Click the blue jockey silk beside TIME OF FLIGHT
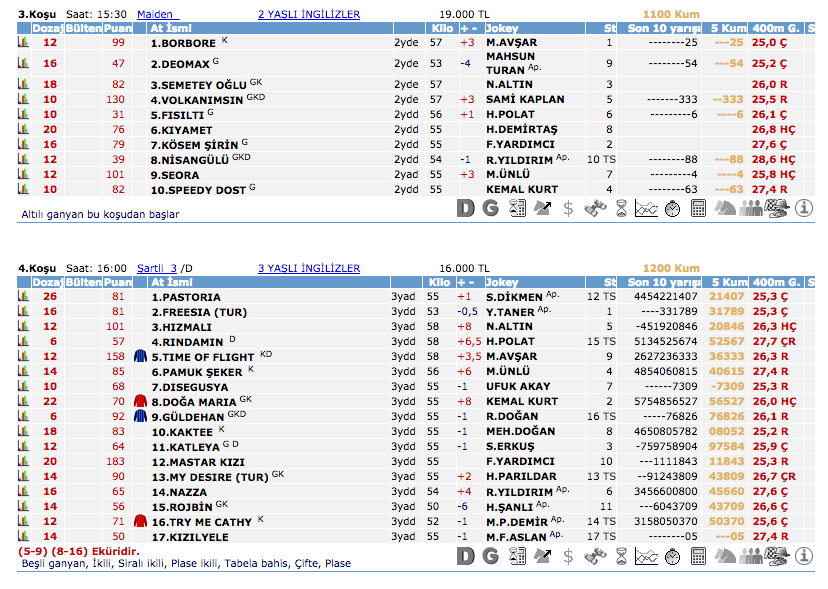 (x=140, y=357)
